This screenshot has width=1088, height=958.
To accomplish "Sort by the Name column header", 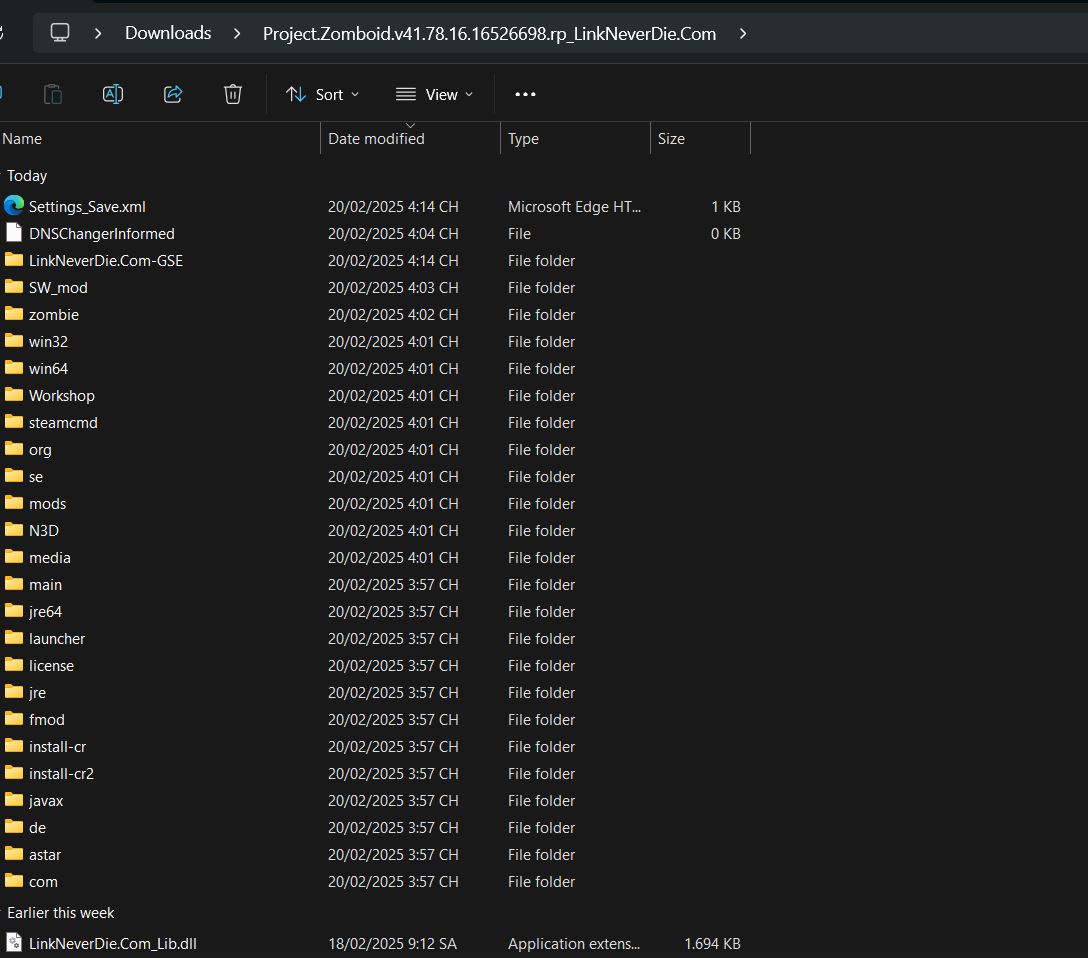I will coord(22,139).
